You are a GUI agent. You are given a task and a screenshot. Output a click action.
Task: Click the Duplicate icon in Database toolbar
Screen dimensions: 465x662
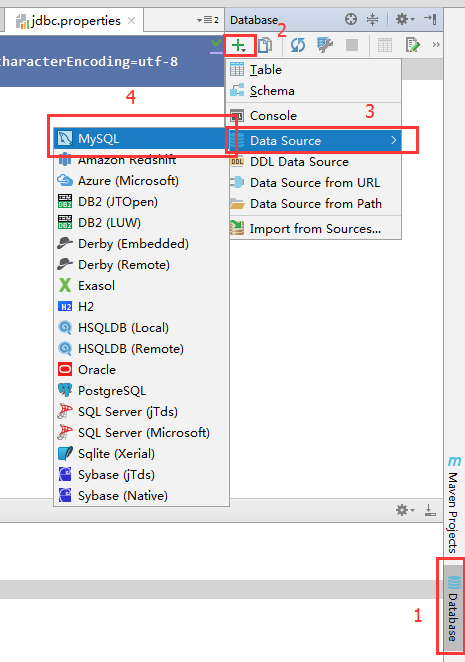(265, 45)
